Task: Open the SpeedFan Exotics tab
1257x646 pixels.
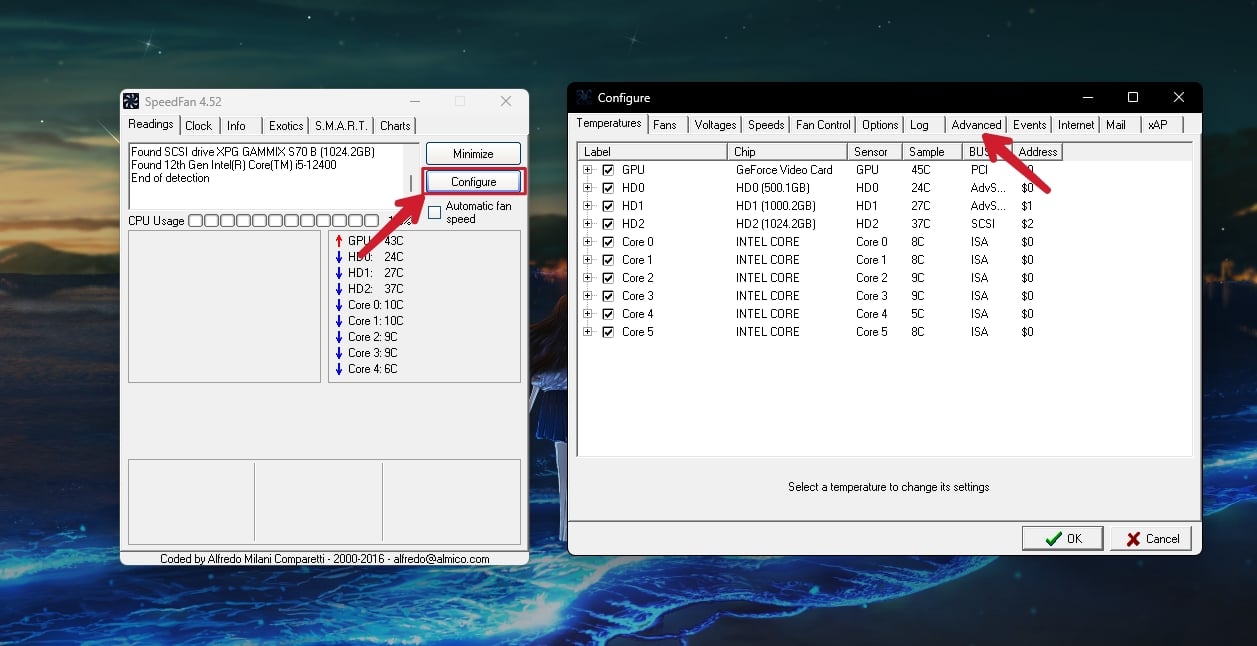Action: (x=286, y=126)
